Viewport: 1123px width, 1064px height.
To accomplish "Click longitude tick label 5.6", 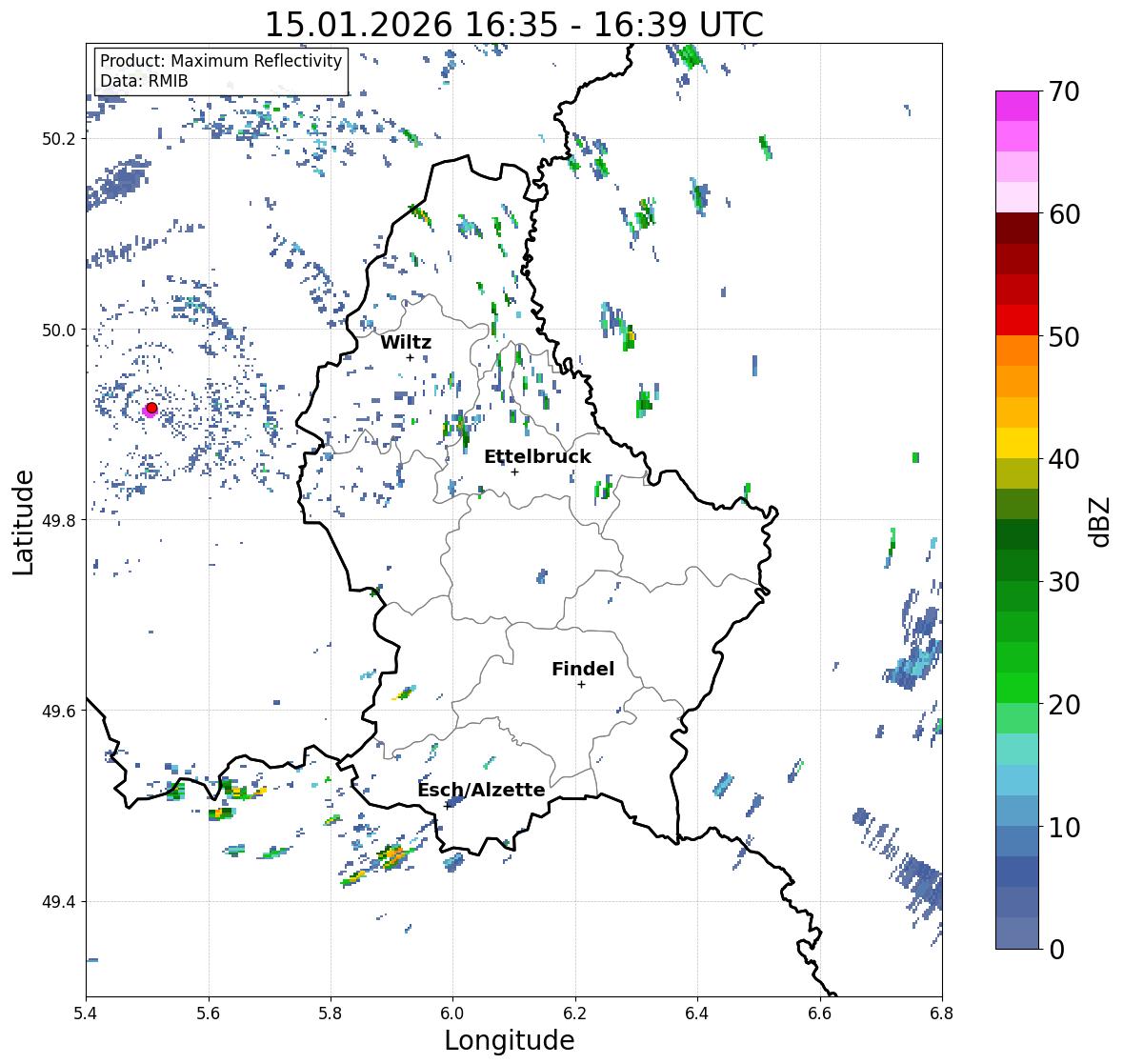I will [x=209, y=1014].
